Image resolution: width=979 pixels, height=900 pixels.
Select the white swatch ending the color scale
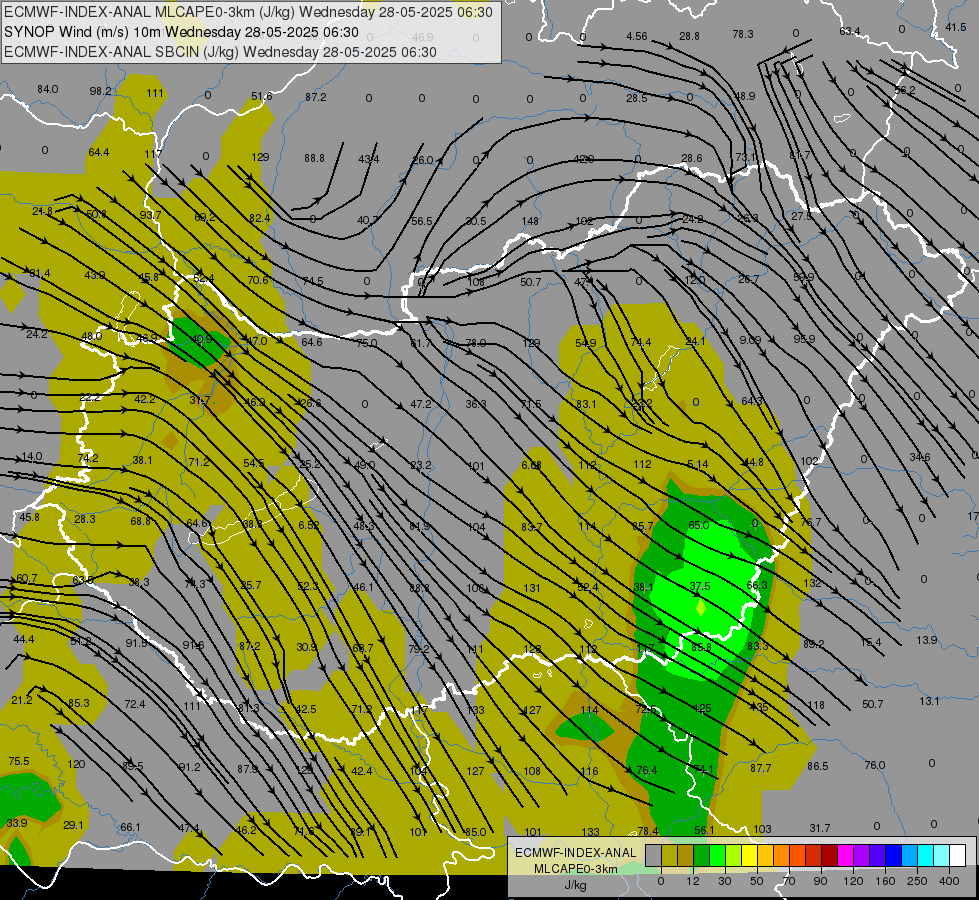[957, 855]
